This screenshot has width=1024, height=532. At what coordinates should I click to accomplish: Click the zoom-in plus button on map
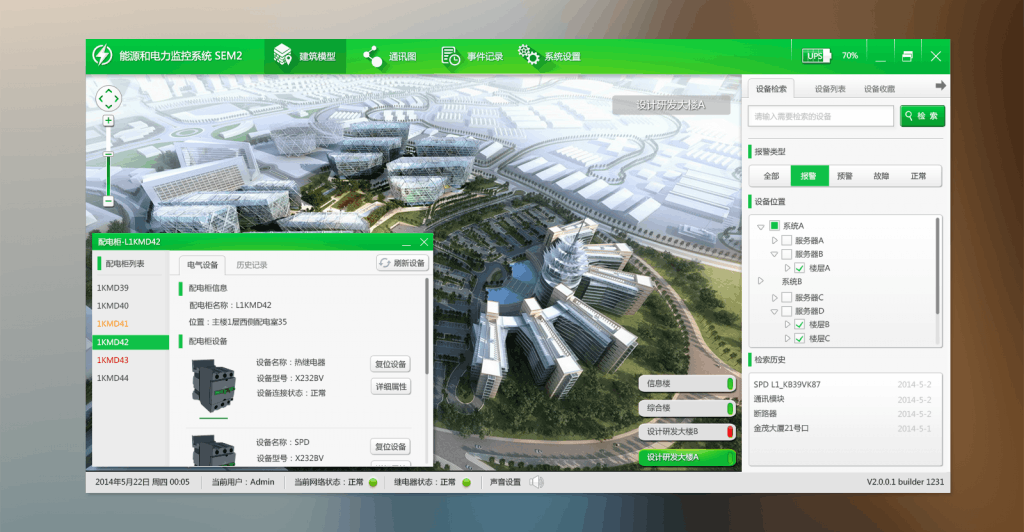click(108, 120)
